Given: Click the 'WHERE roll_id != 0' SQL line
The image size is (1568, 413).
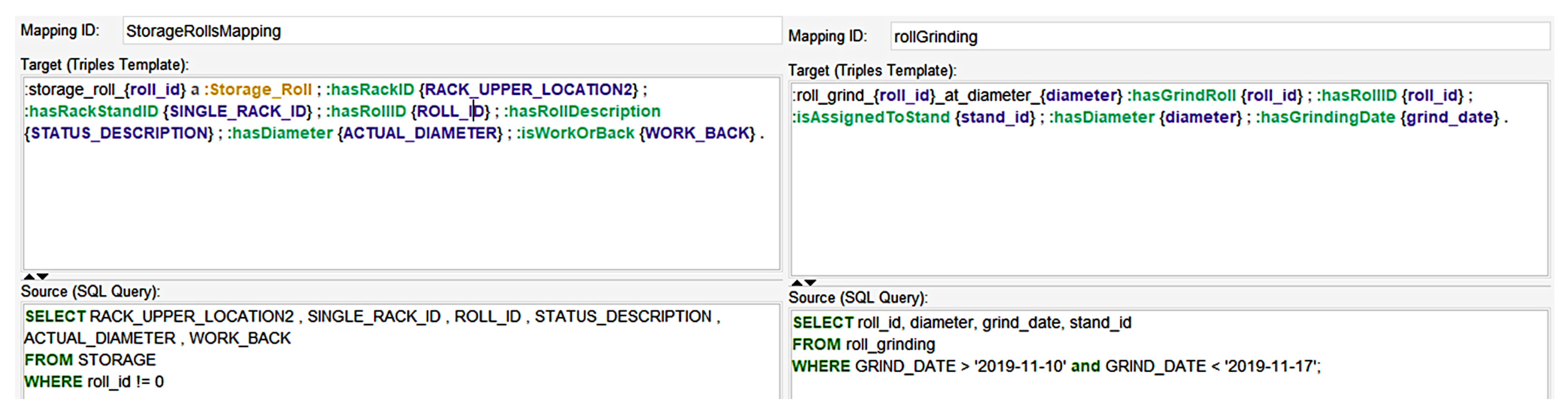Looking at the screenshot, I should pos(94,382).
